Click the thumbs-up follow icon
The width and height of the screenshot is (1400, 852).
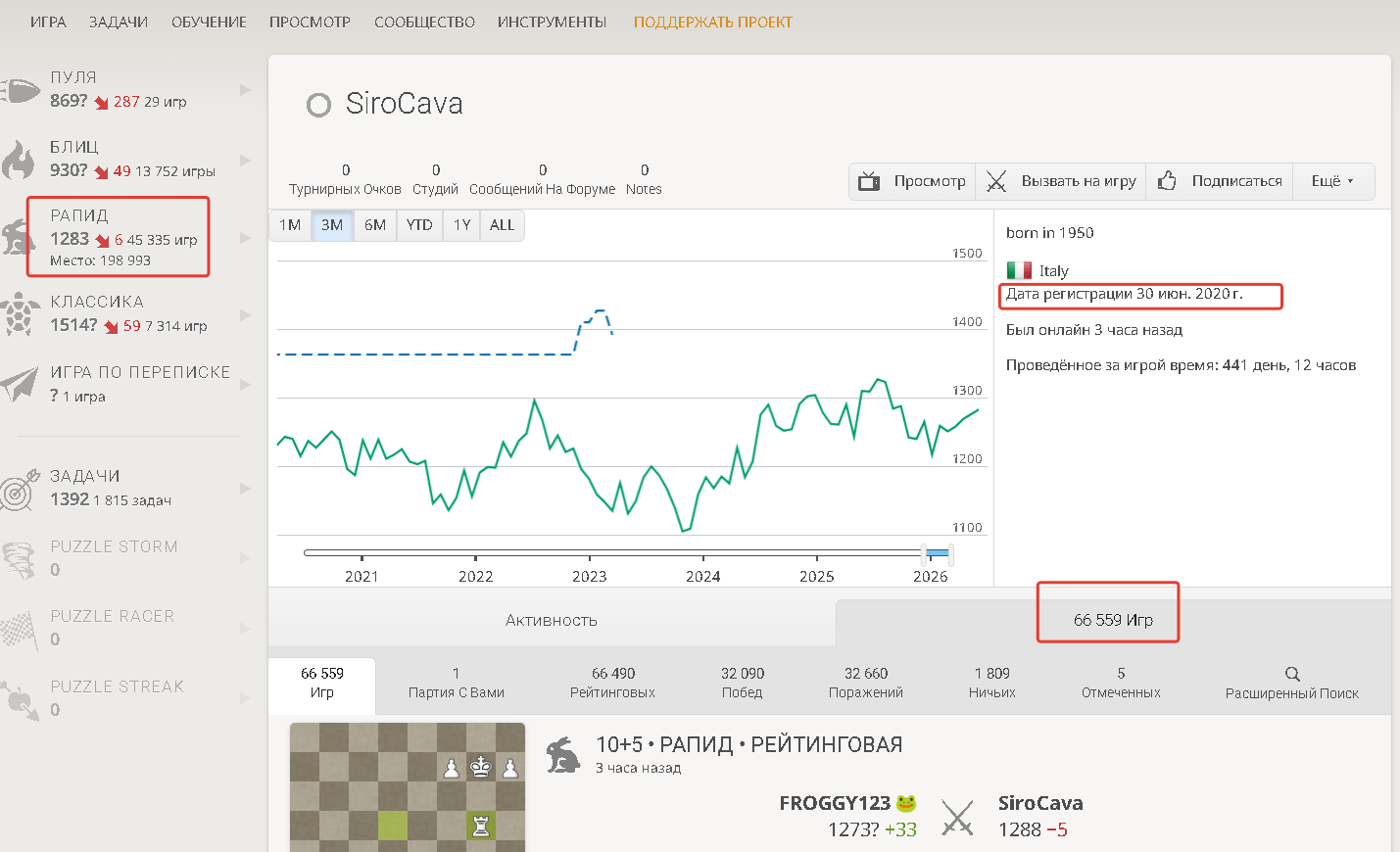coord(1167,181)
